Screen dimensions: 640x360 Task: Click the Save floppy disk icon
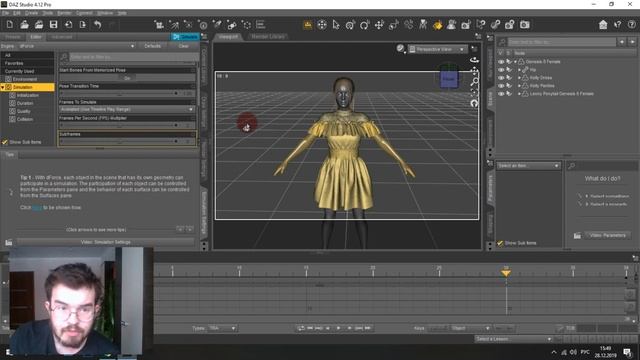53,25
